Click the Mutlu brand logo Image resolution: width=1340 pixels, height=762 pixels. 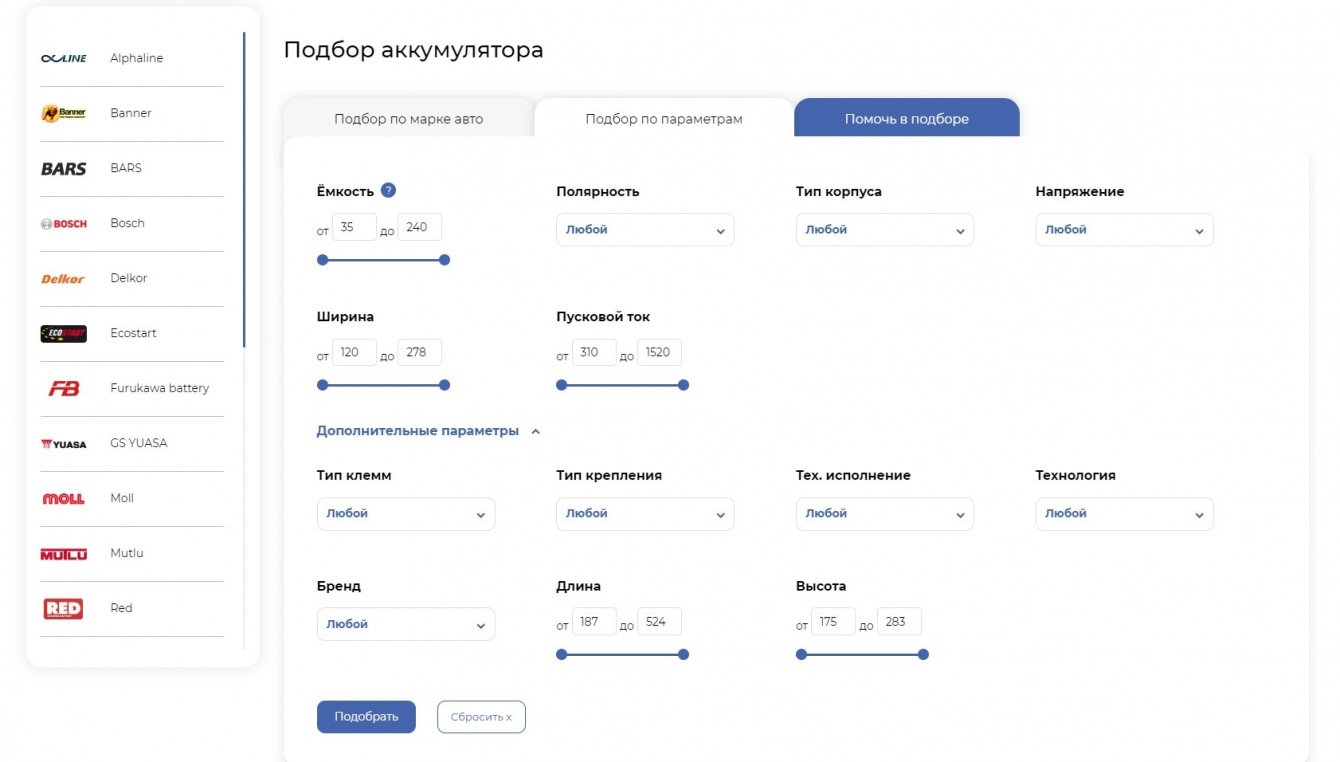click(64, 554)
